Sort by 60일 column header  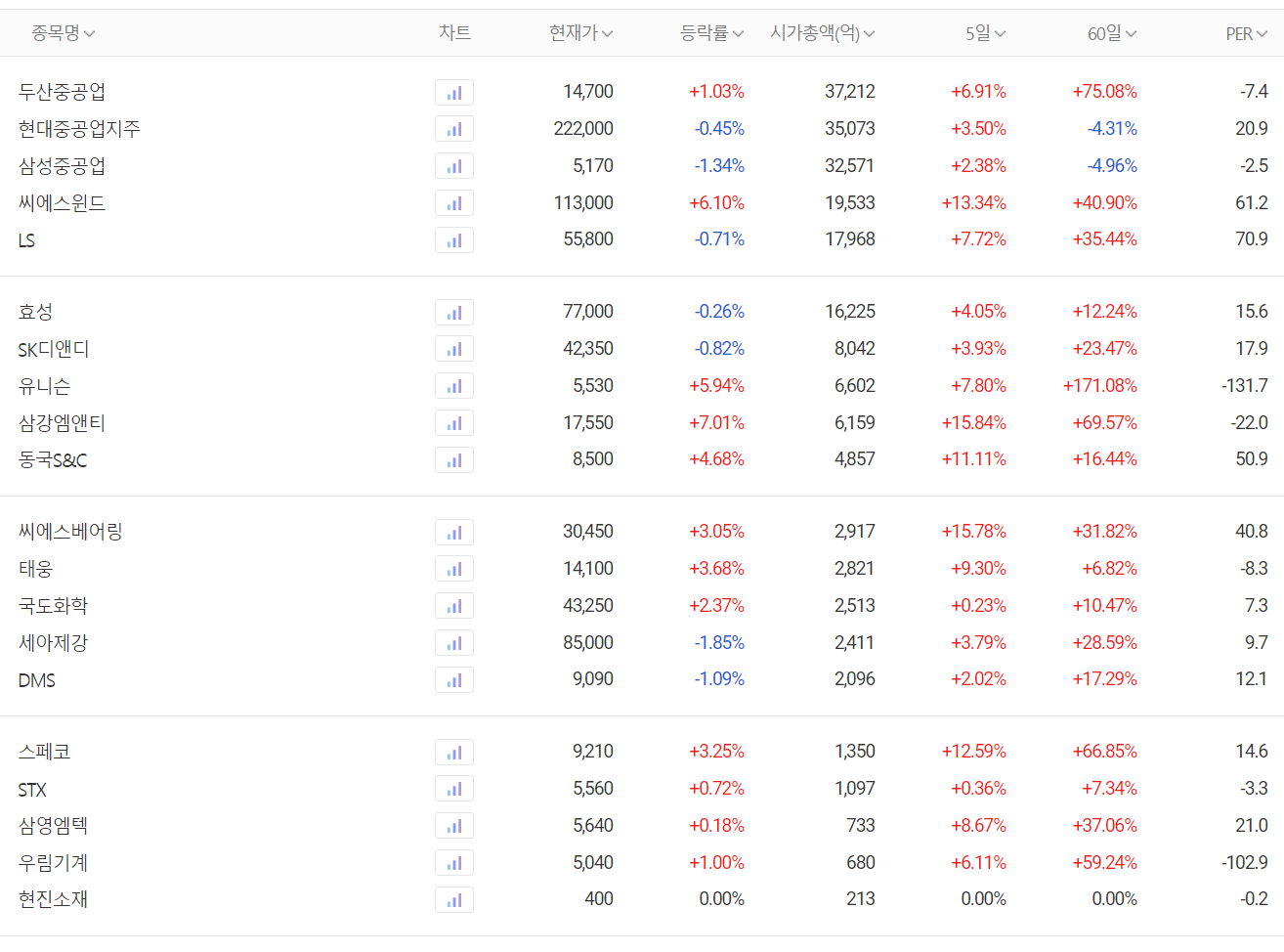(1112, 33)
